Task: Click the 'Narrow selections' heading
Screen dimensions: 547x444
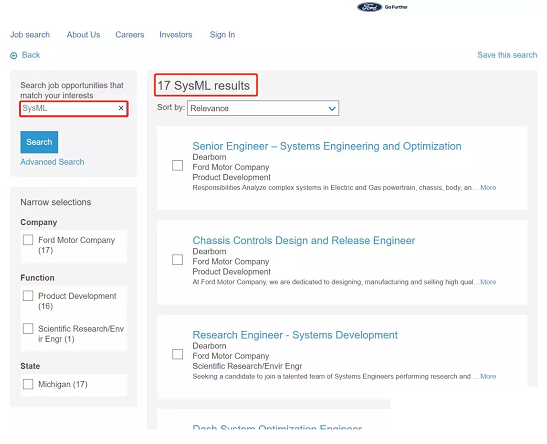Action: [x=56, y=202]
